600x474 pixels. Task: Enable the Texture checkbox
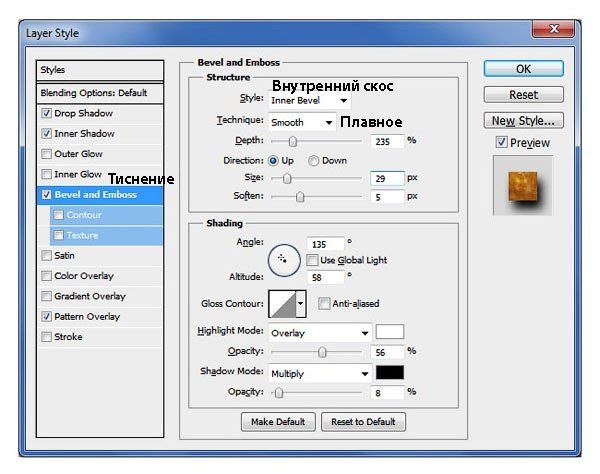coord(59,235)
